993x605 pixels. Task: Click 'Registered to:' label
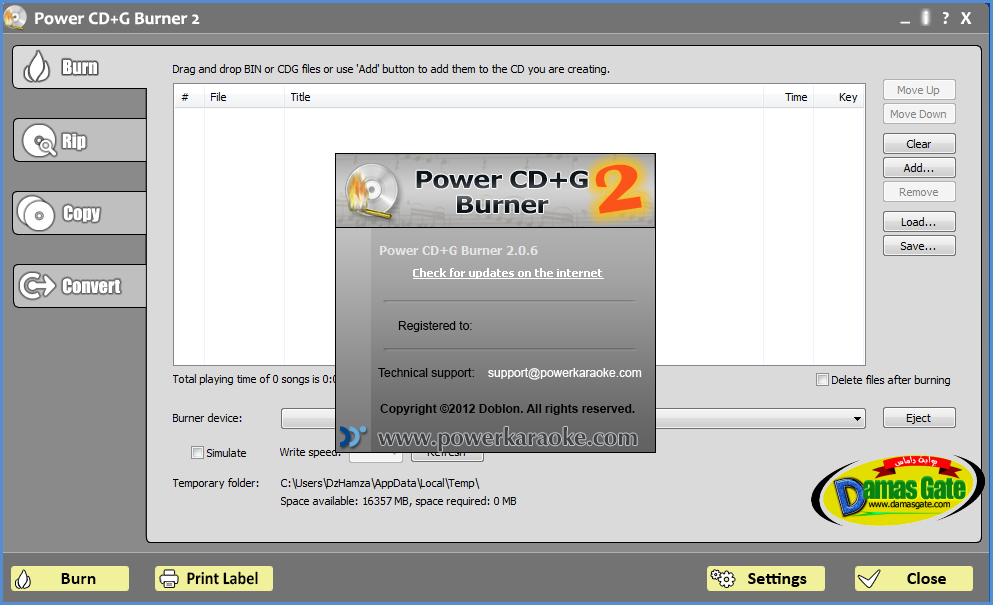click(x=435, y=326)
